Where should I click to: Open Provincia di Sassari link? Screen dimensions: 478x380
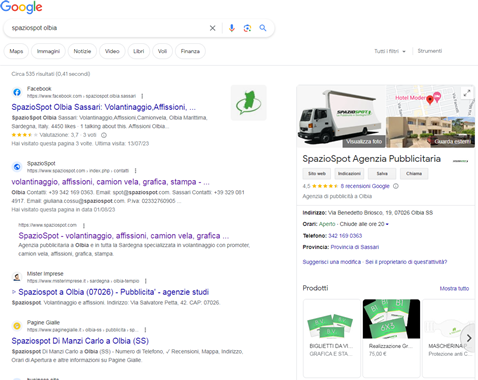(x=355, y=247)
